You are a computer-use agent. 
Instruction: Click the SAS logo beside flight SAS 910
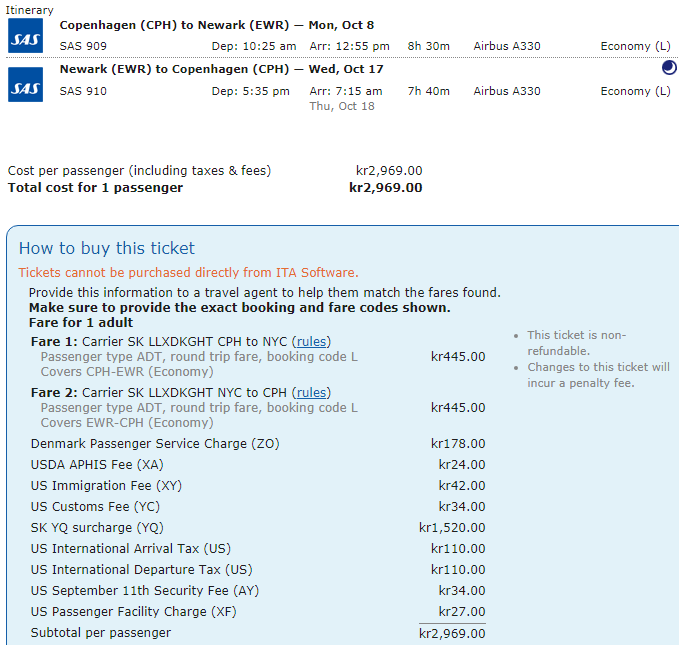pos(26,83)
